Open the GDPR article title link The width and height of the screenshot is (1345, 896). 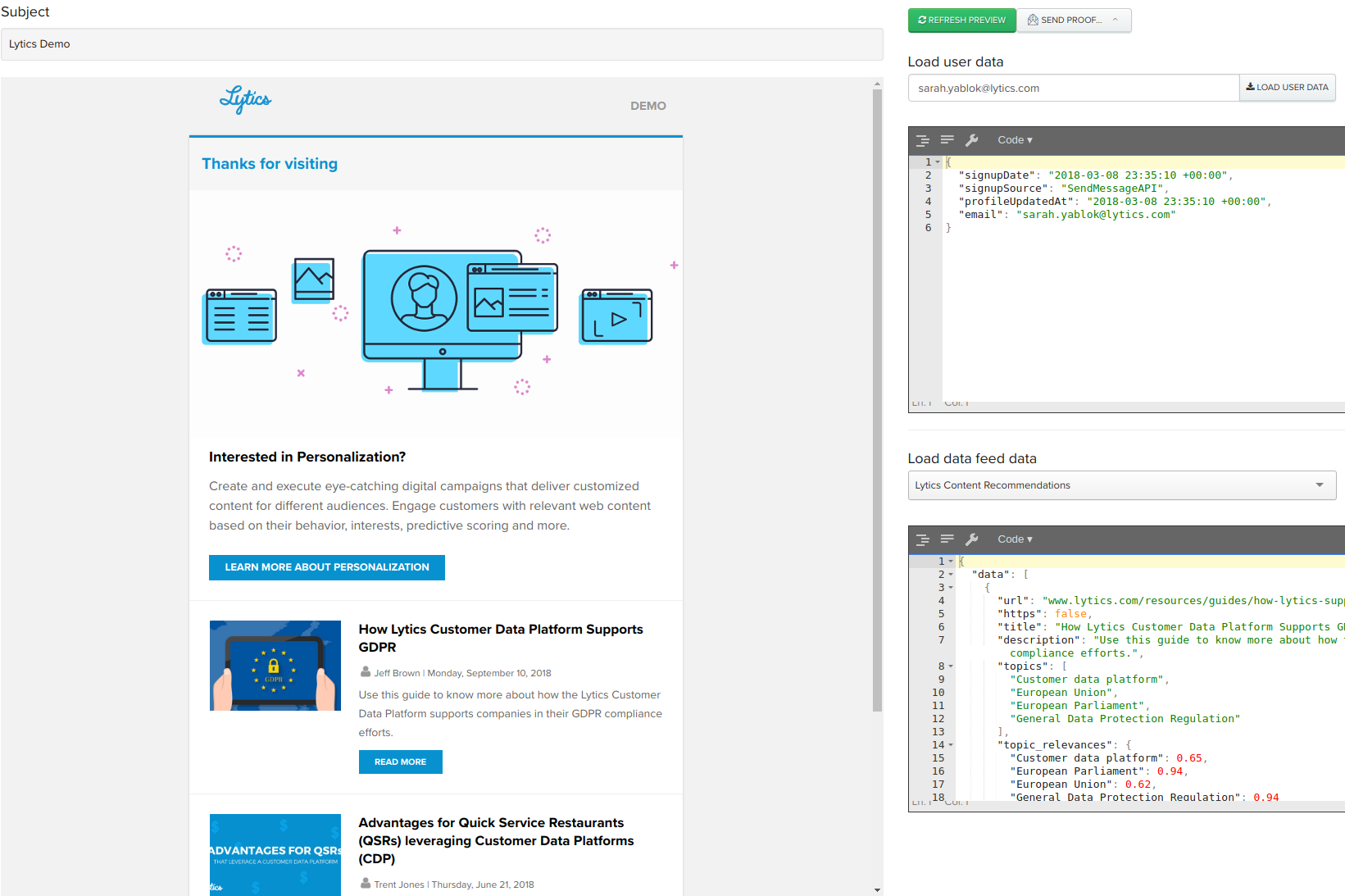(x=500, y=639)
